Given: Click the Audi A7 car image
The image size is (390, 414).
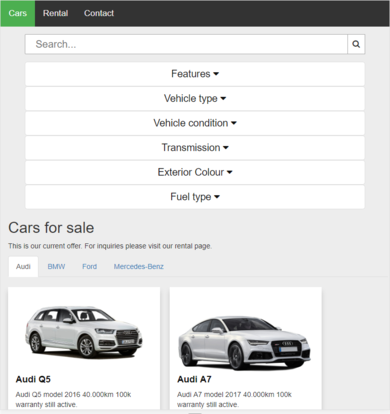Looking at the screenshot, I should (244, 343).
